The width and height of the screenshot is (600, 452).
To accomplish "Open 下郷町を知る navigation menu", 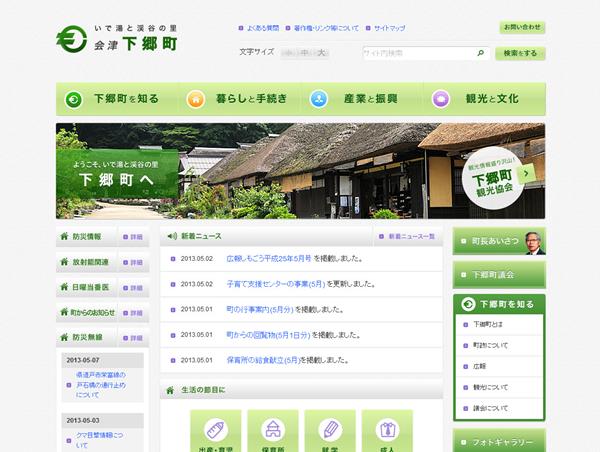I will pos(117,99).
